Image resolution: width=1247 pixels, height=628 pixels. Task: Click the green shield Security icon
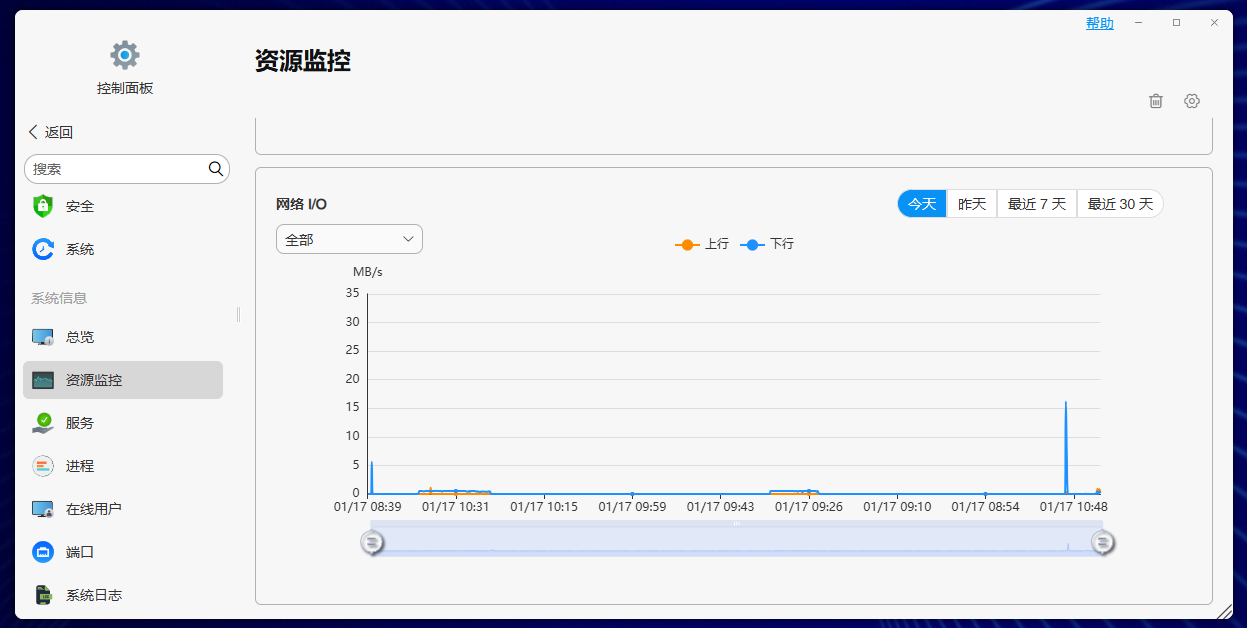pos(42,206)
